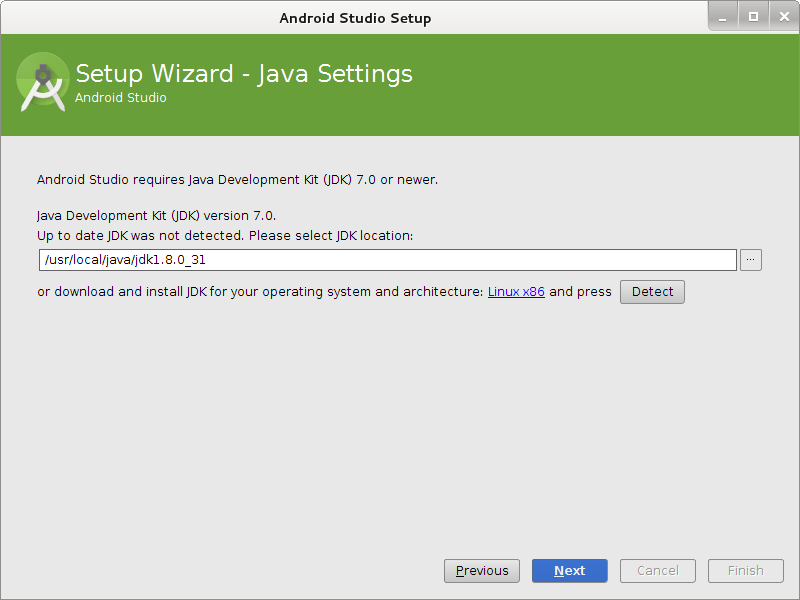The height and width of the screenshot is (600, 800).
Task: Click the 'Android Studio Setup' title bar text
Action: click(x=355, y=18)
